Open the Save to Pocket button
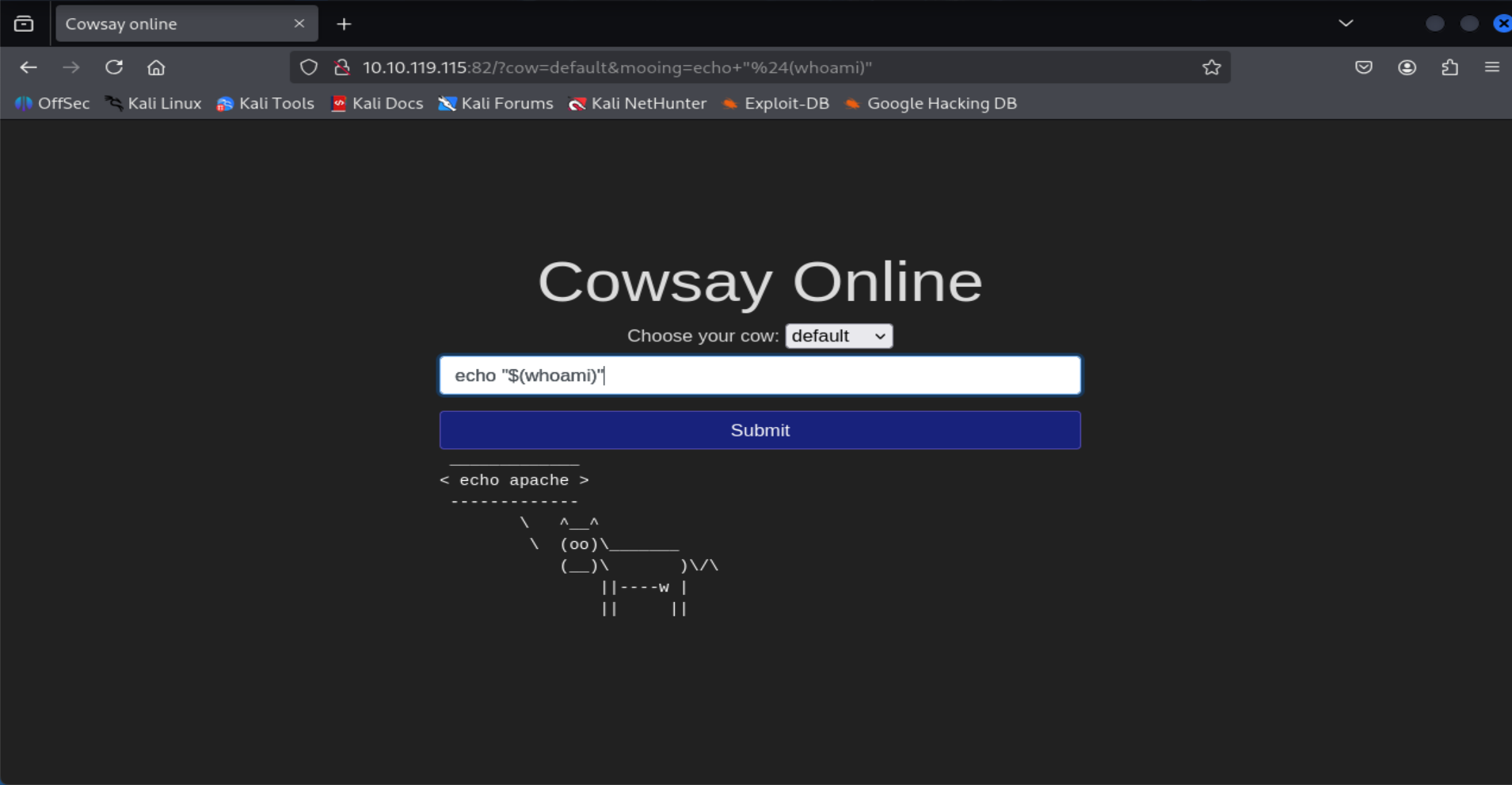 point(1363,67)
